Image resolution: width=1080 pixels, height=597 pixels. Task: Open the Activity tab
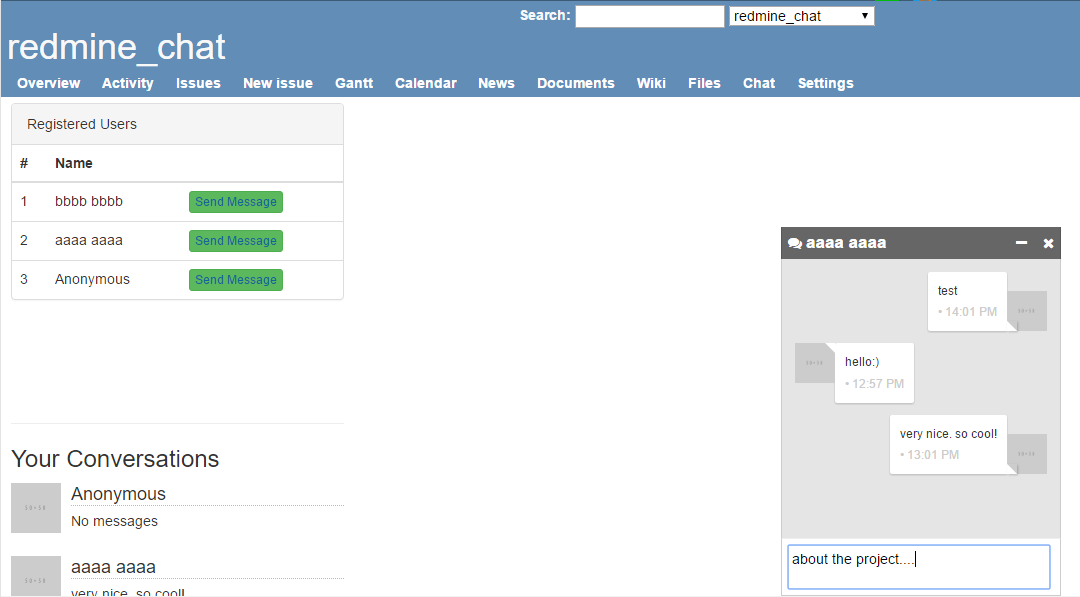pos(127,83)
